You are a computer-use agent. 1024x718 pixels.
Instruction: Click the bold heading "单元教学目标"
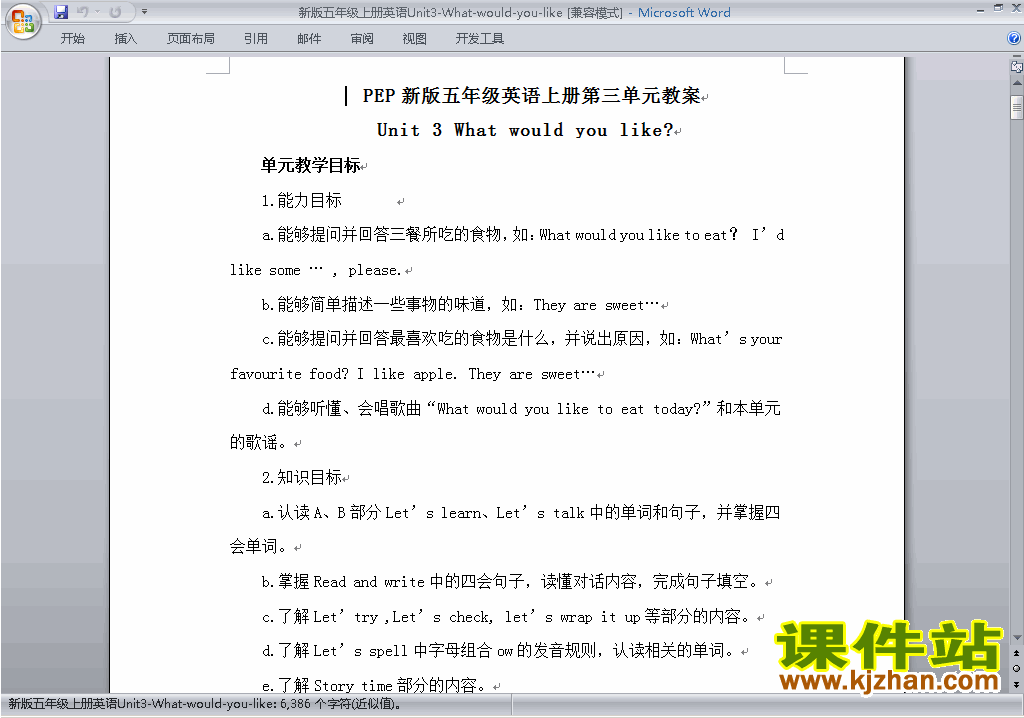tap(310, 165)
